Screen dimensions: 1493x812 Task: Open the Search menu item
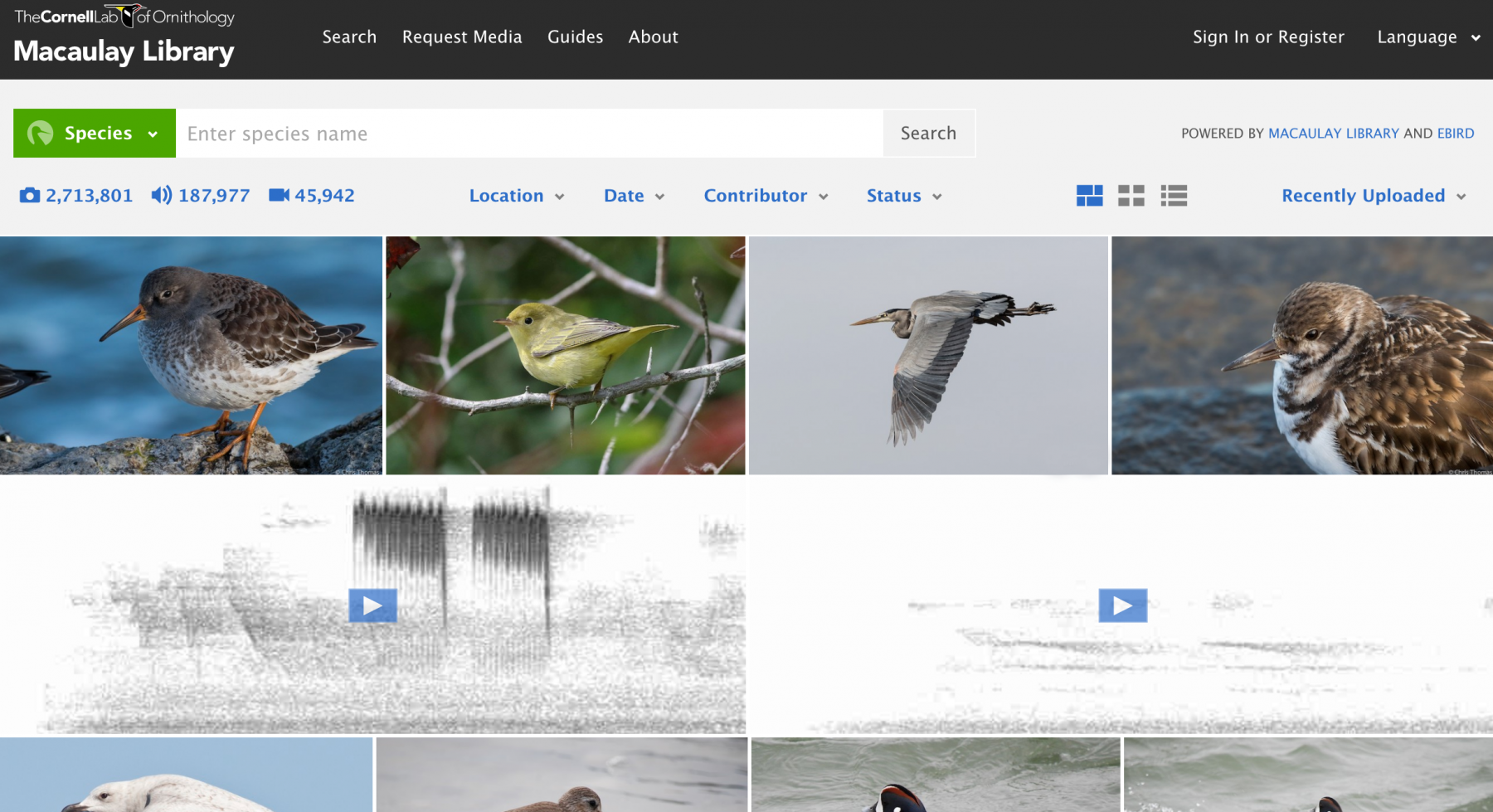point(349,36)
